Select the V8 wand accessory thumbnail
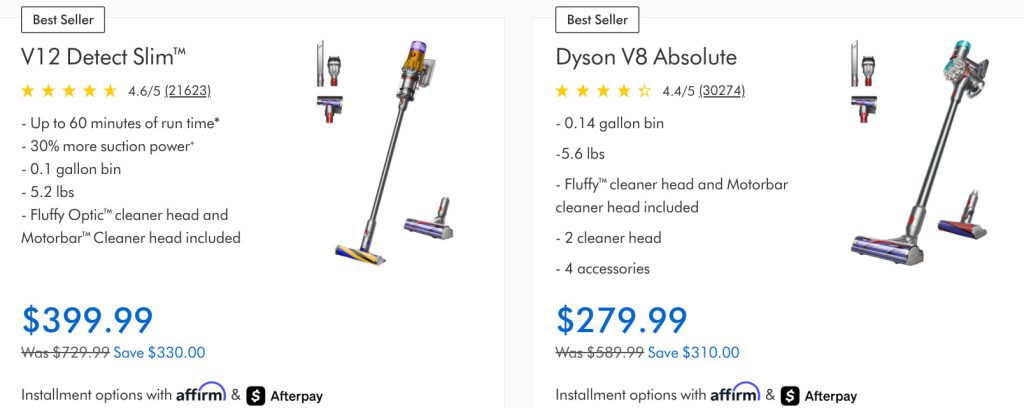Viewport: 1024px width, 408px height. (x=855, y=64)
